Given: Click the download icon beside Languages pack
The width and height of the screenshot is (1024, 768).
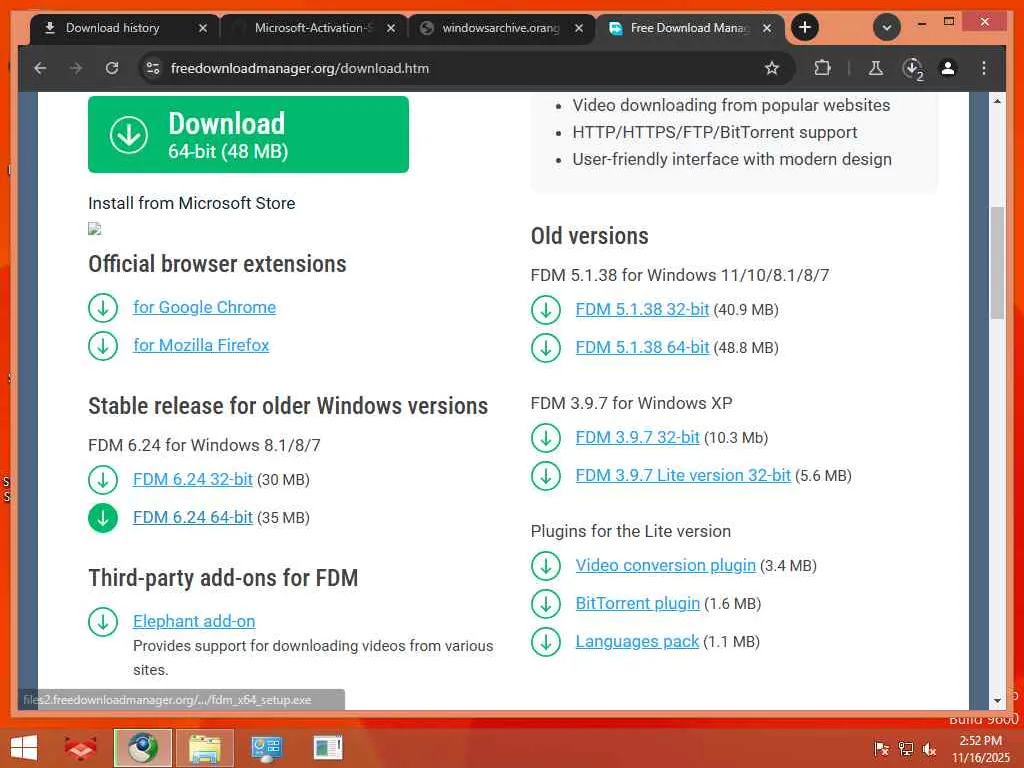Looking at the screenshot, I should [x=546, y=641].
